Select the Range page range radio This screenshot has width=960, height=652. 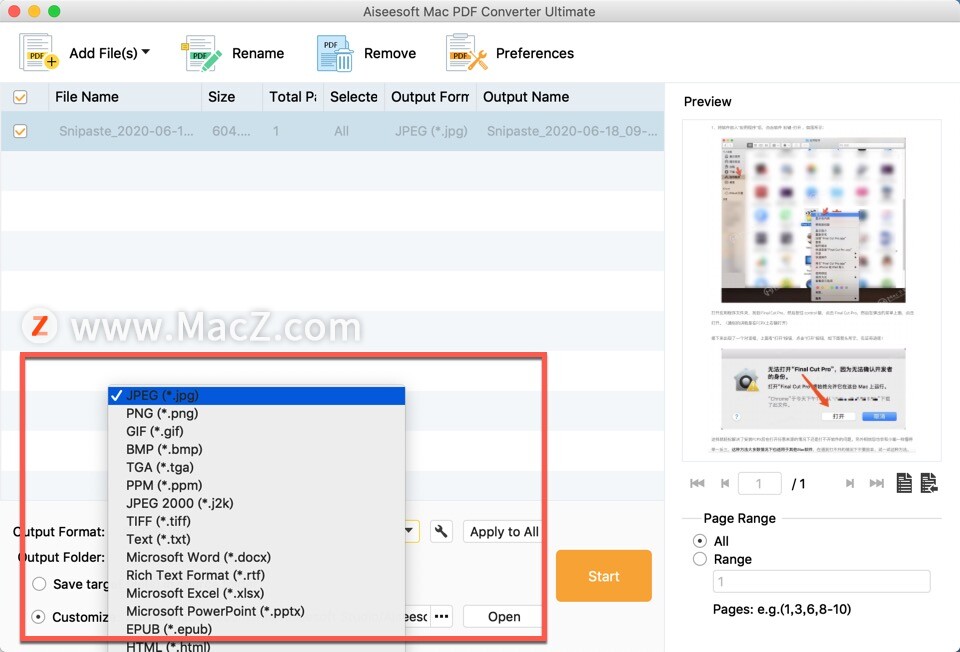[700, 559]
